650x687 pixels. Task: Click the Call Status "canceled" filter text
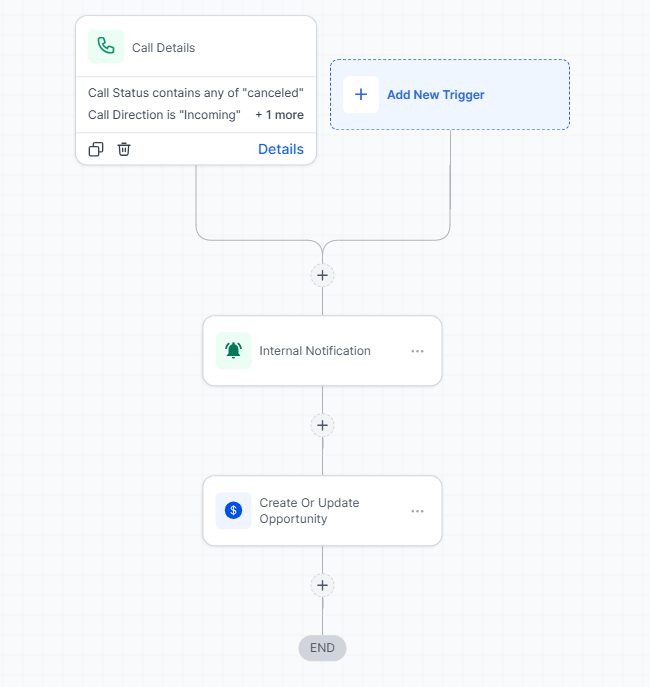pos(196,93)
